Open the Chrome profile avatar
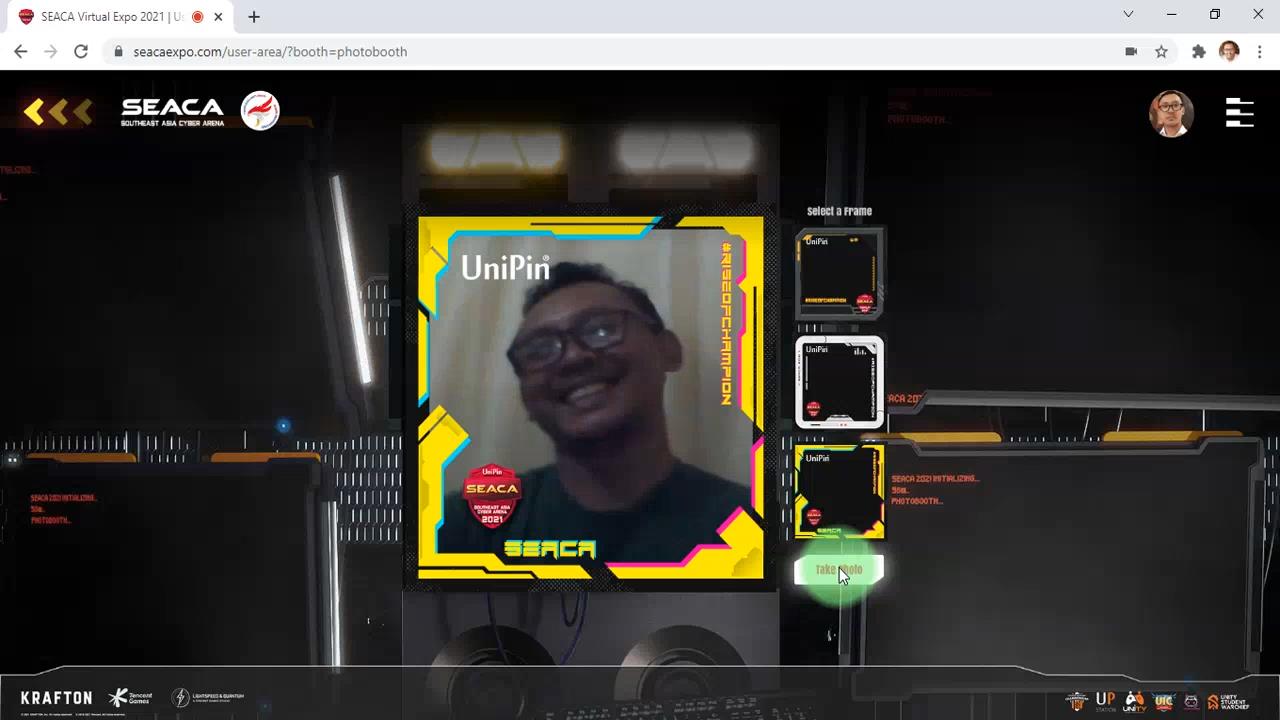 (x=1229, y=51)
